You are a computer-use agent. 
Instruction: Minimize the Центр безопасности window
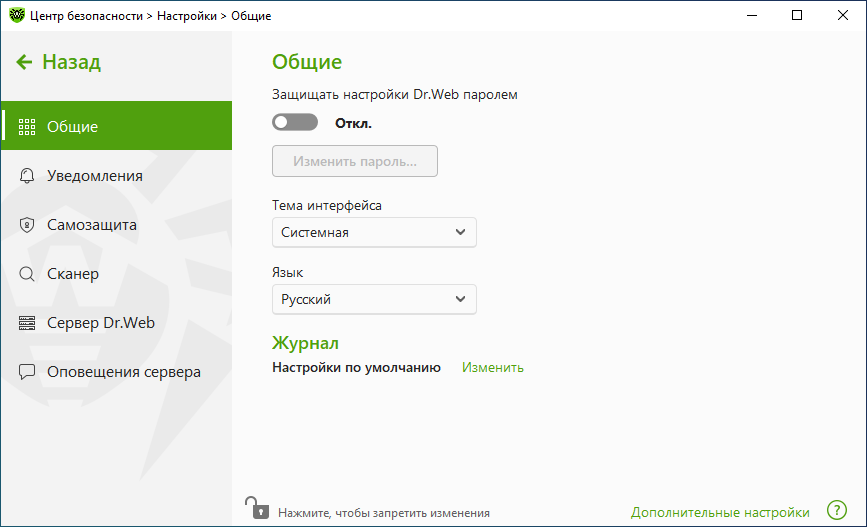pos(752,15)
